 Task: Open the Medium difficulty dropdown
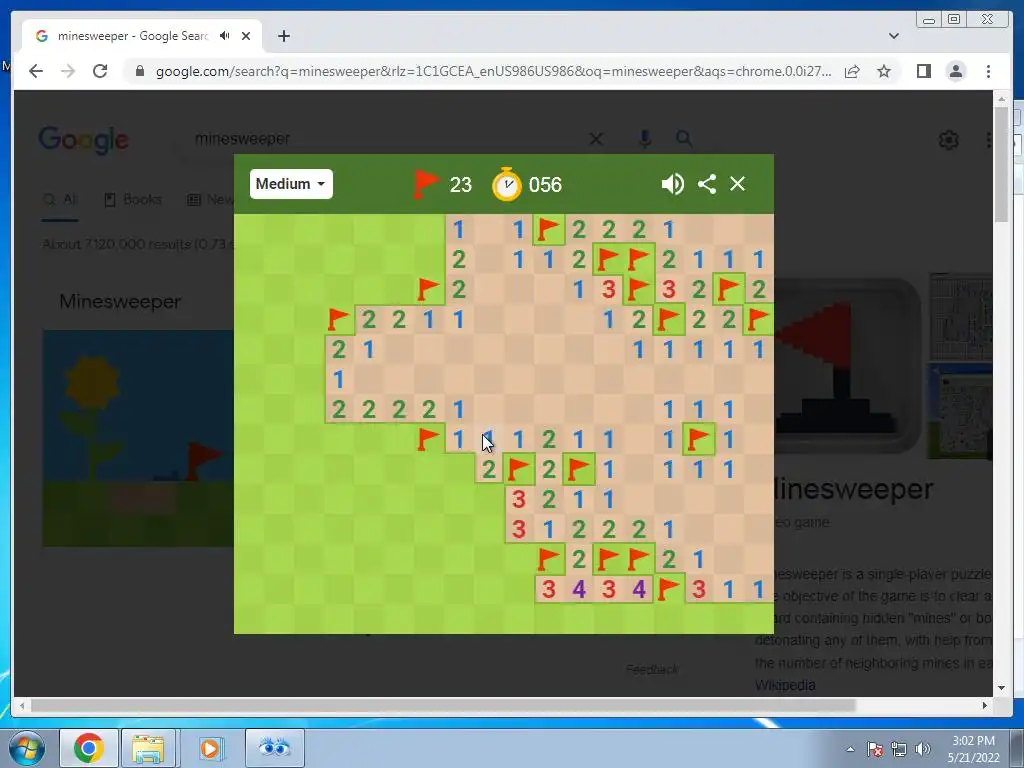[x=291, y=184]
